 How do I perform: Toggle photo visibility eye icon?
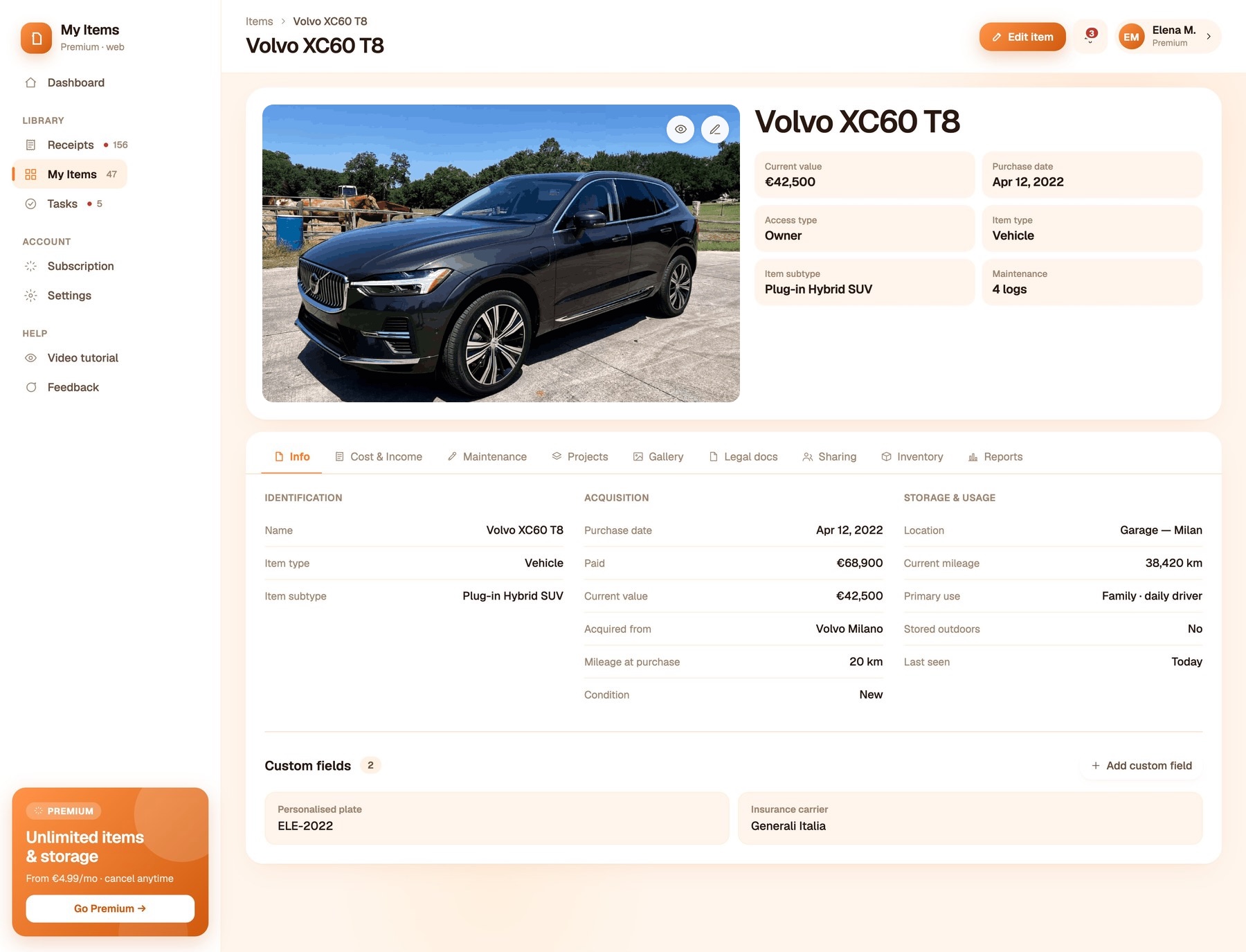click(680, 129)
